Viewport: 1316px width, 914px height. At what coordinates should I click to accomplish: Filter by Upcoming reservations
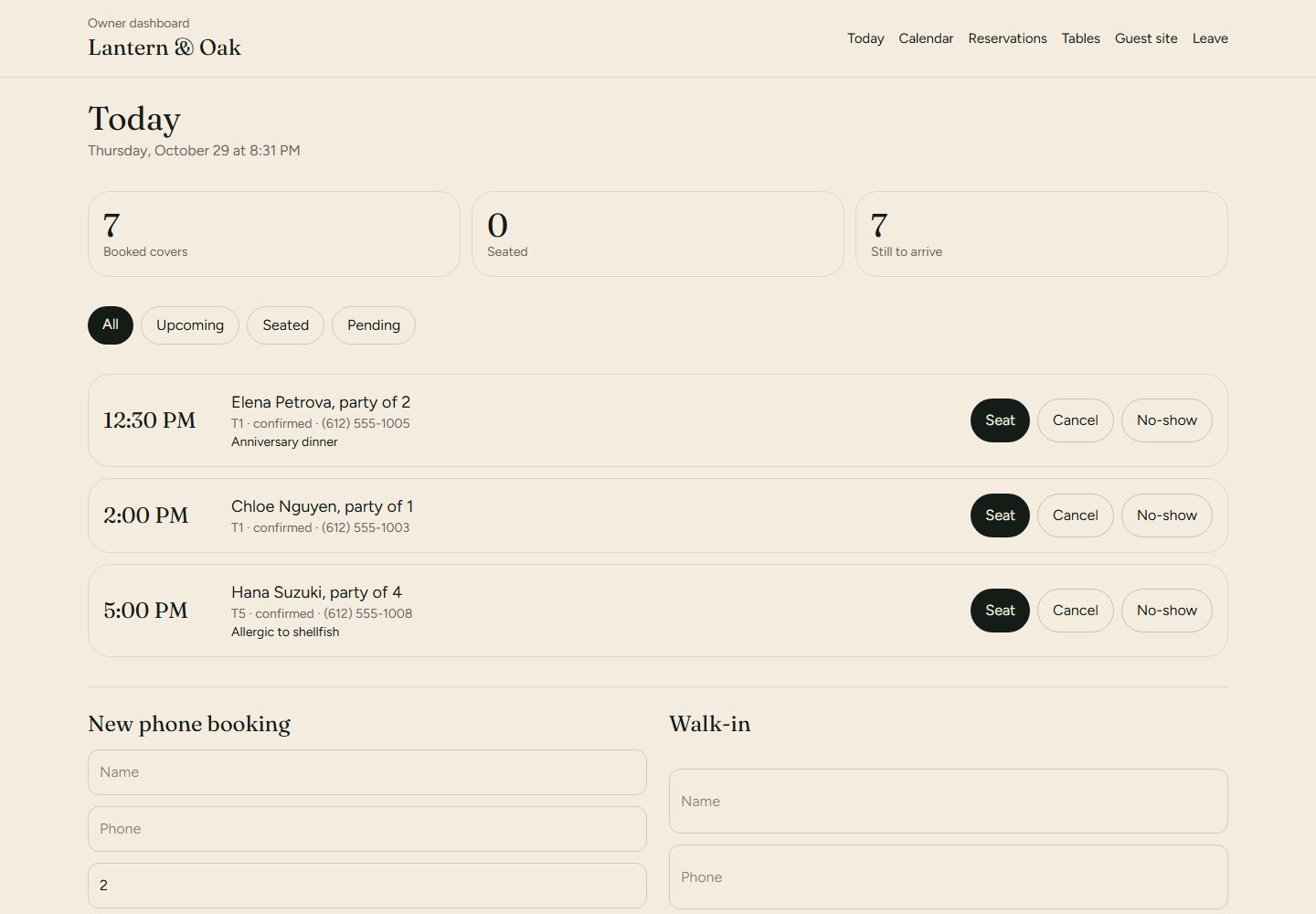coord(190,325)
